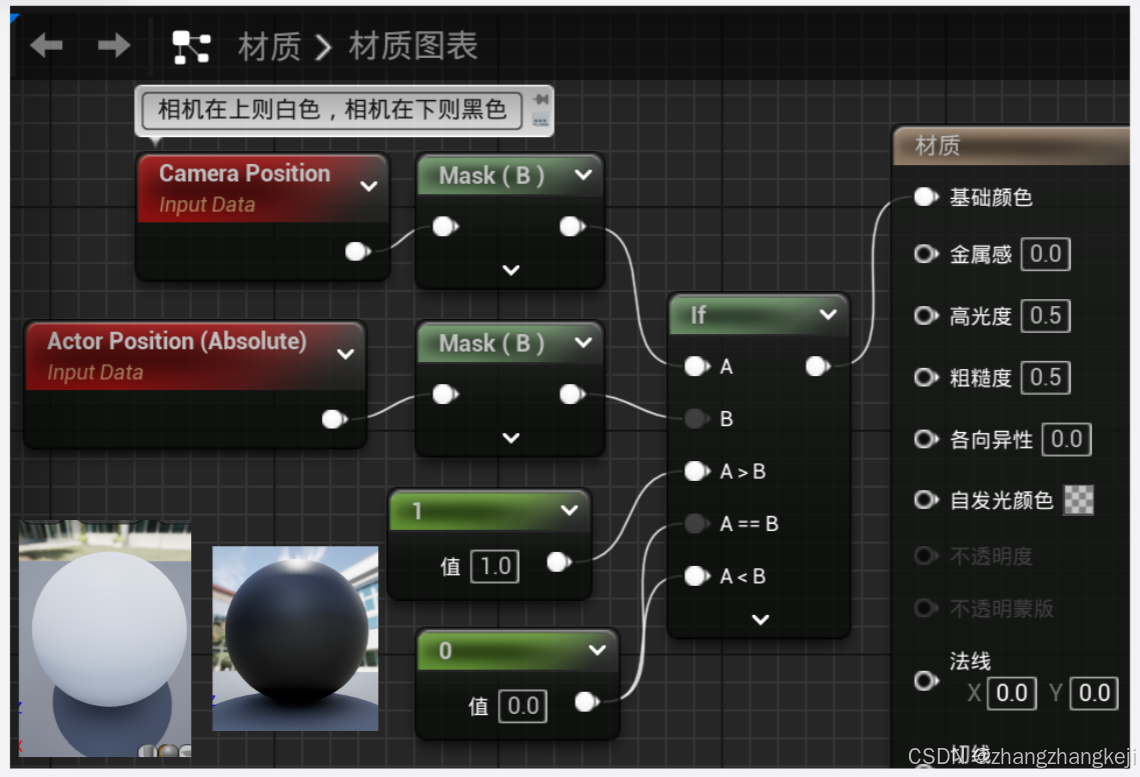The width and height of the screenshot is (1140, 777).
Task: Click the If node A < B pin
Action: click(x=697, y=576)
